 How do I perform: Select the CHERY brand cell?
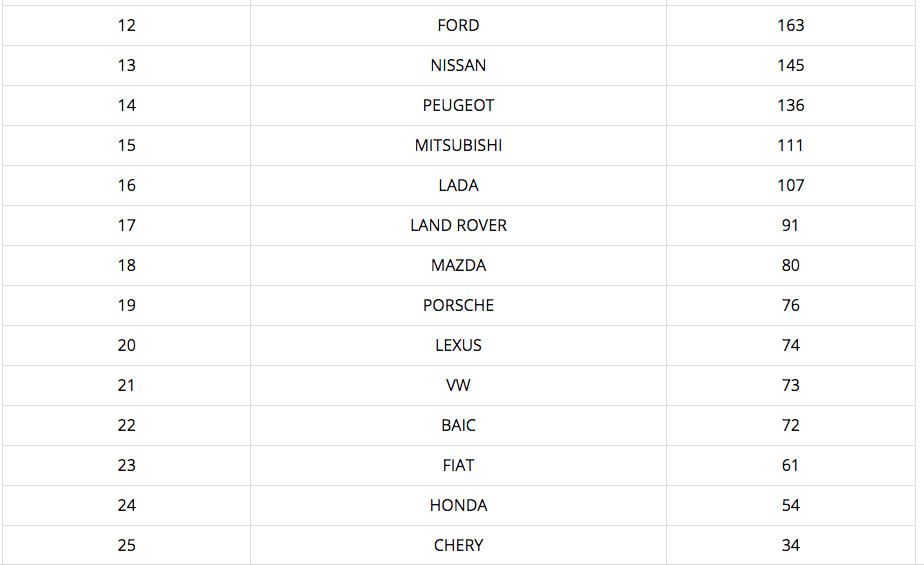coord(458,546)
